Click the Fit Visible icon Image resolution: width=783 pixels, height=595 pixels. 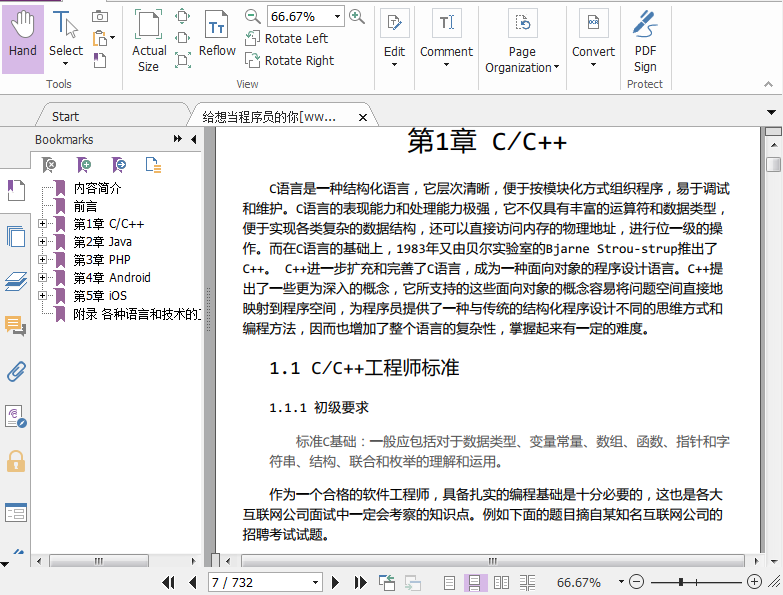tap(182, 60)
